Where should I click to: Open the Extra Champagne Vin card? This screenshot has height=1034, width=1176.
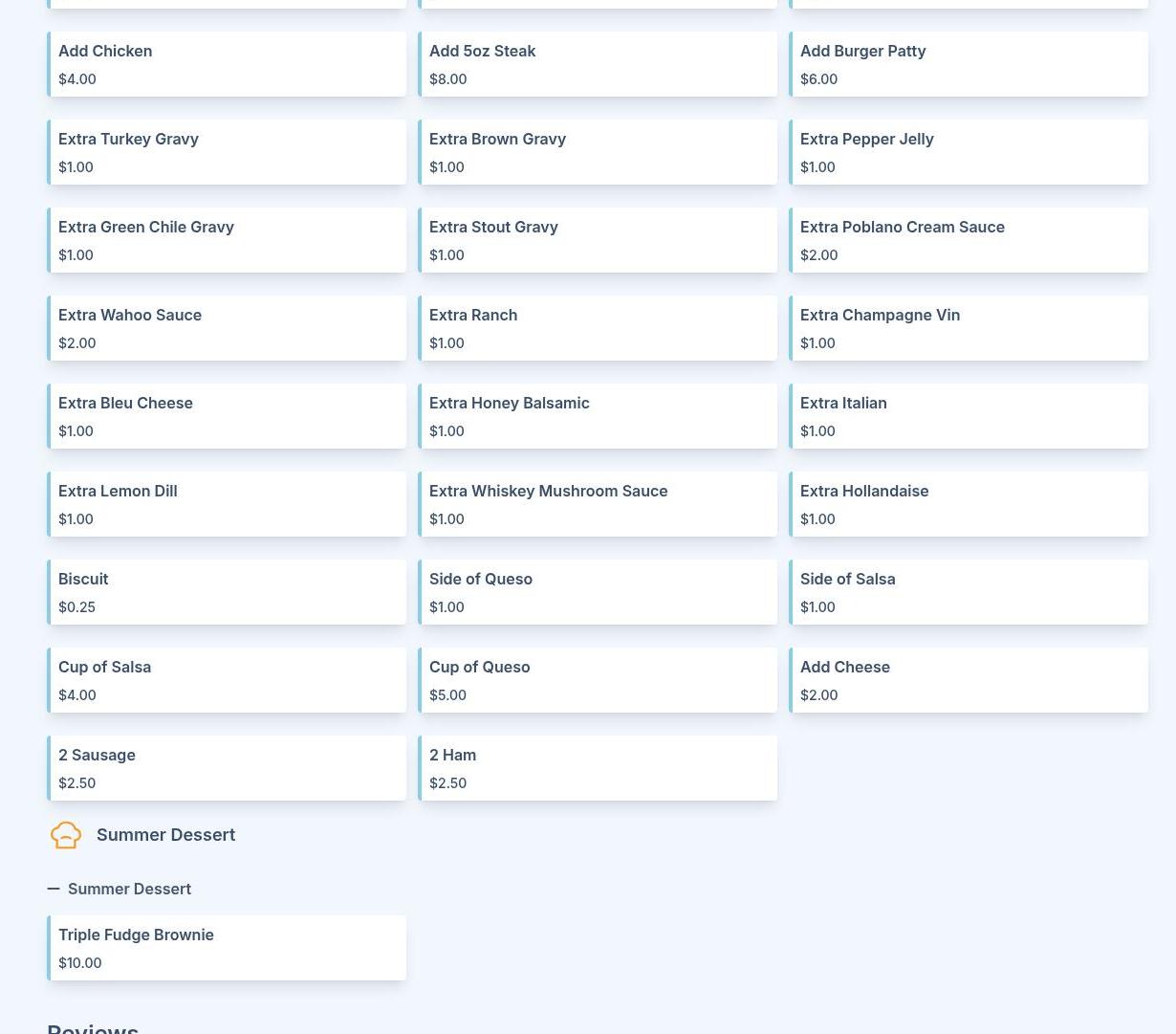[x=969, y=328]
